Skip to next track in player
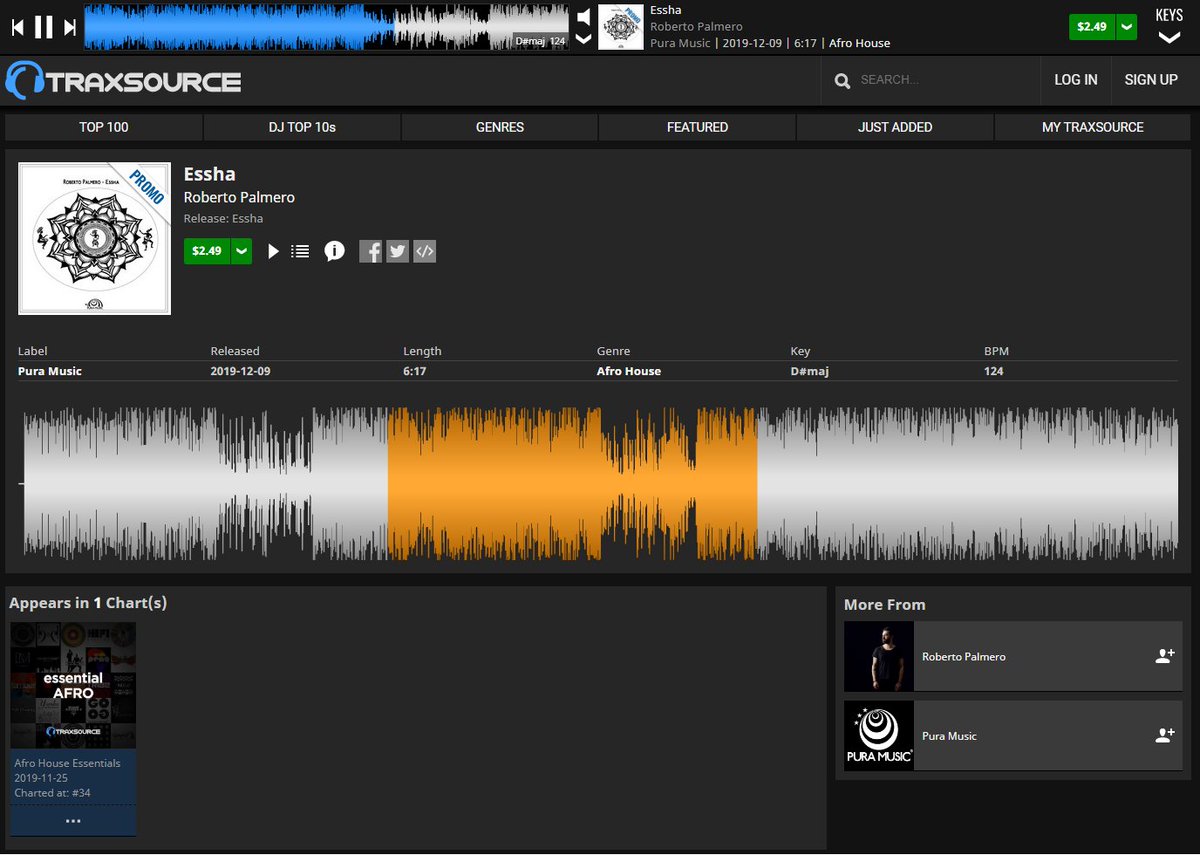This screenshot has width=1200, height=855. point(70,27)
